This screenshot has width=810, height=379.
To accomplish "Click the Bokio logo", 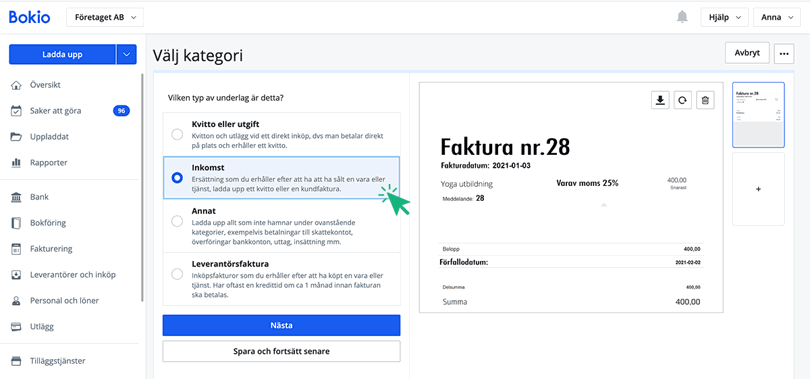I will click(x=29, y=17).
